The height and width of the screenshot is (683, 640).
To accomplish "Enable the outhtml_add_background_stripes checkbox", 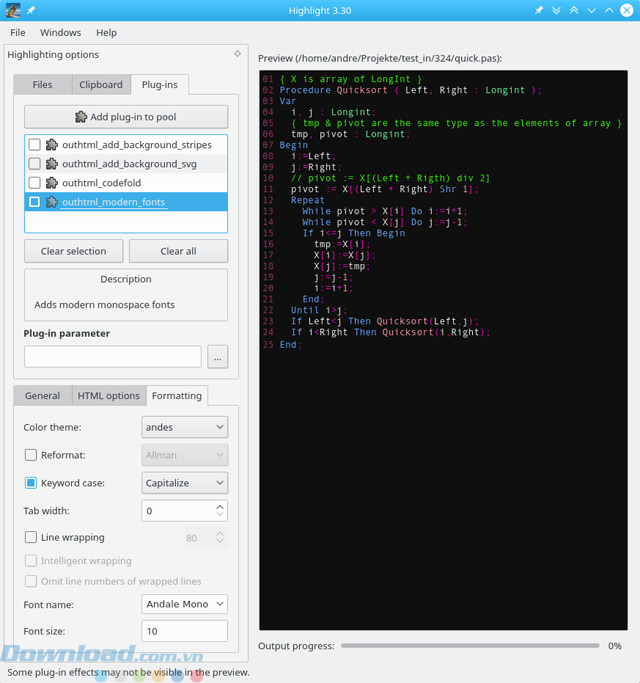I will click(35, 145).
